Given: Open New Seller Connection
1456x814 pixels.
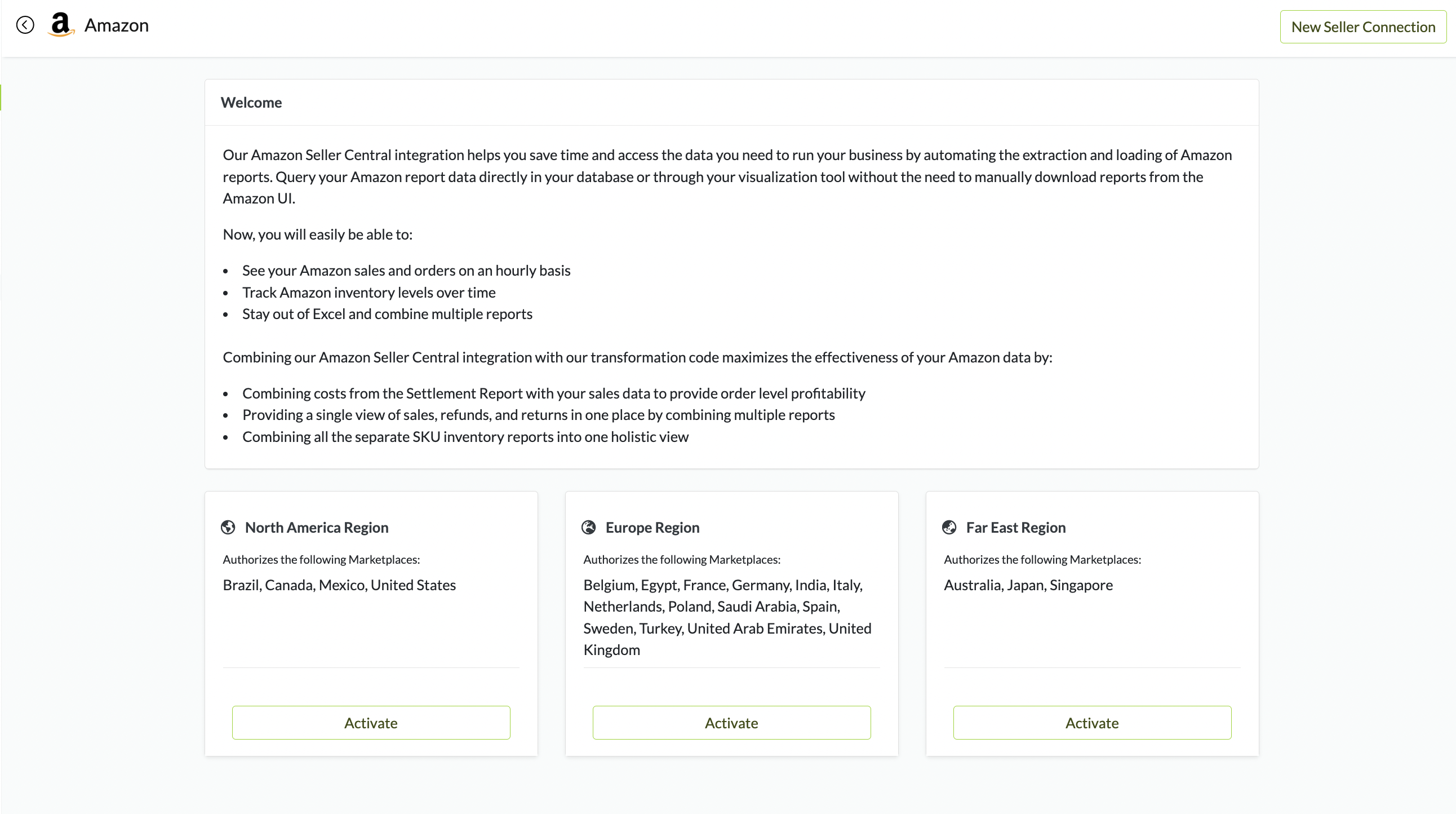Looking at the screenshot, I should point(1362,26).
